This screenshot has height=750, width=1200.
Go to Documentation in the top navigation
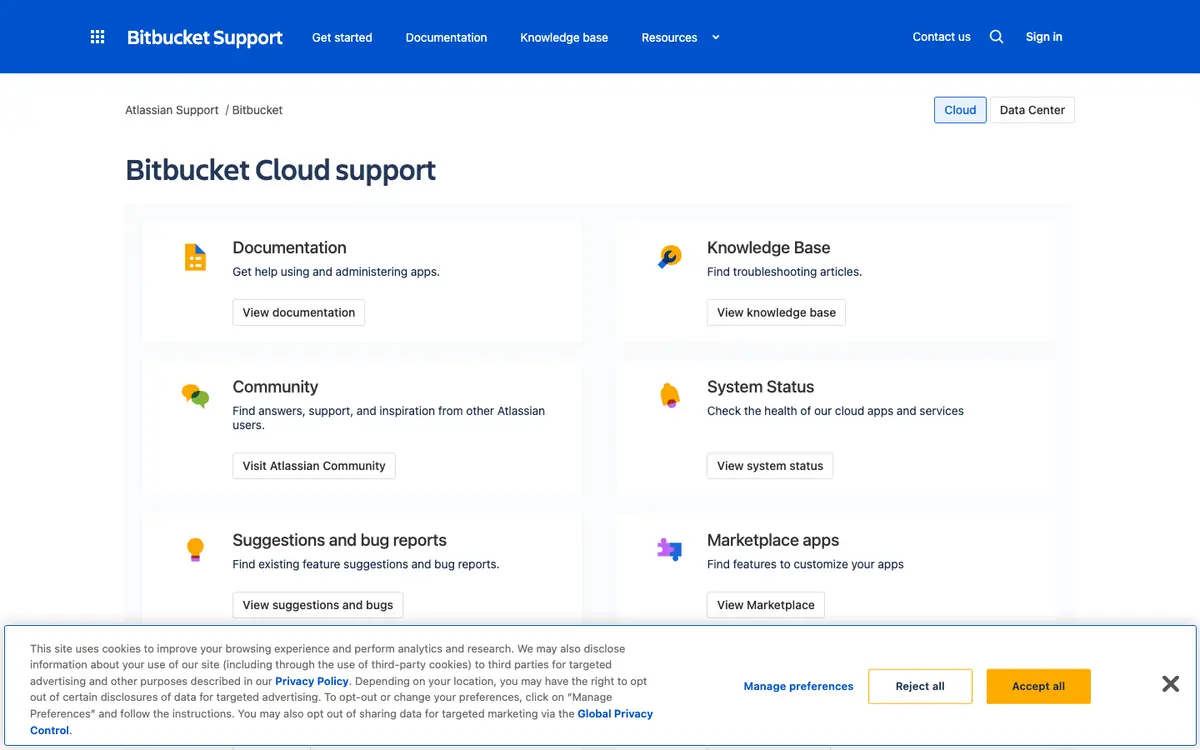[x=446, y=38]
